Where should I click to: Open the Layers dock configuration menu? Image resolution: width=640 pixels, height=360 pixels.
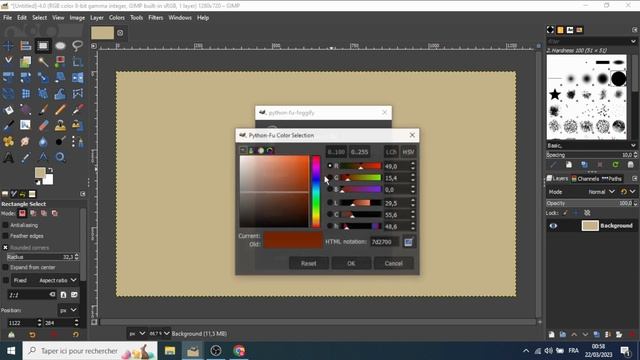point(634,179)
